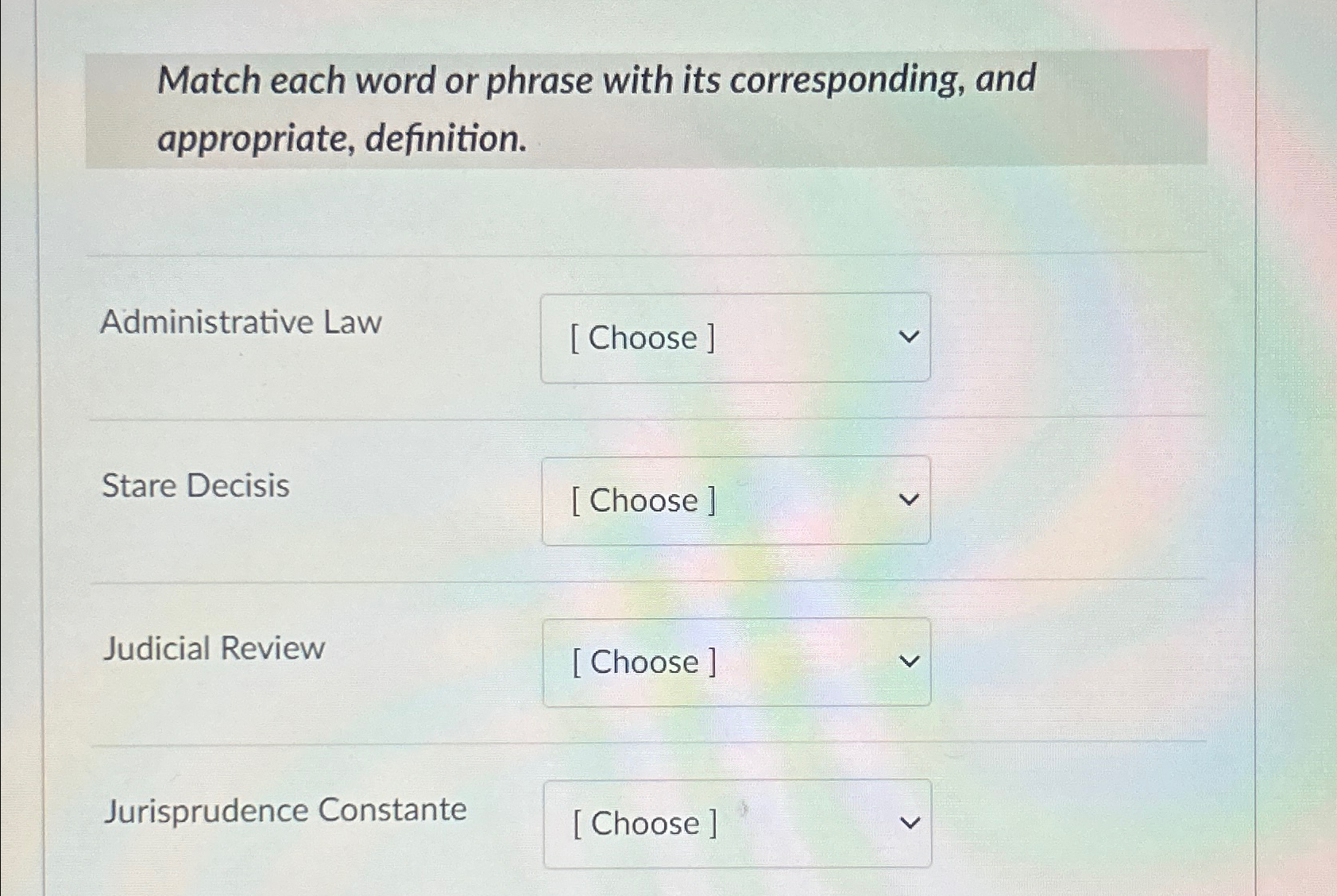The image size is (1337, 896).
Task: Click the chevron beside Jurisprudence Constante's Choose box
Action: [x=910, y=823]
